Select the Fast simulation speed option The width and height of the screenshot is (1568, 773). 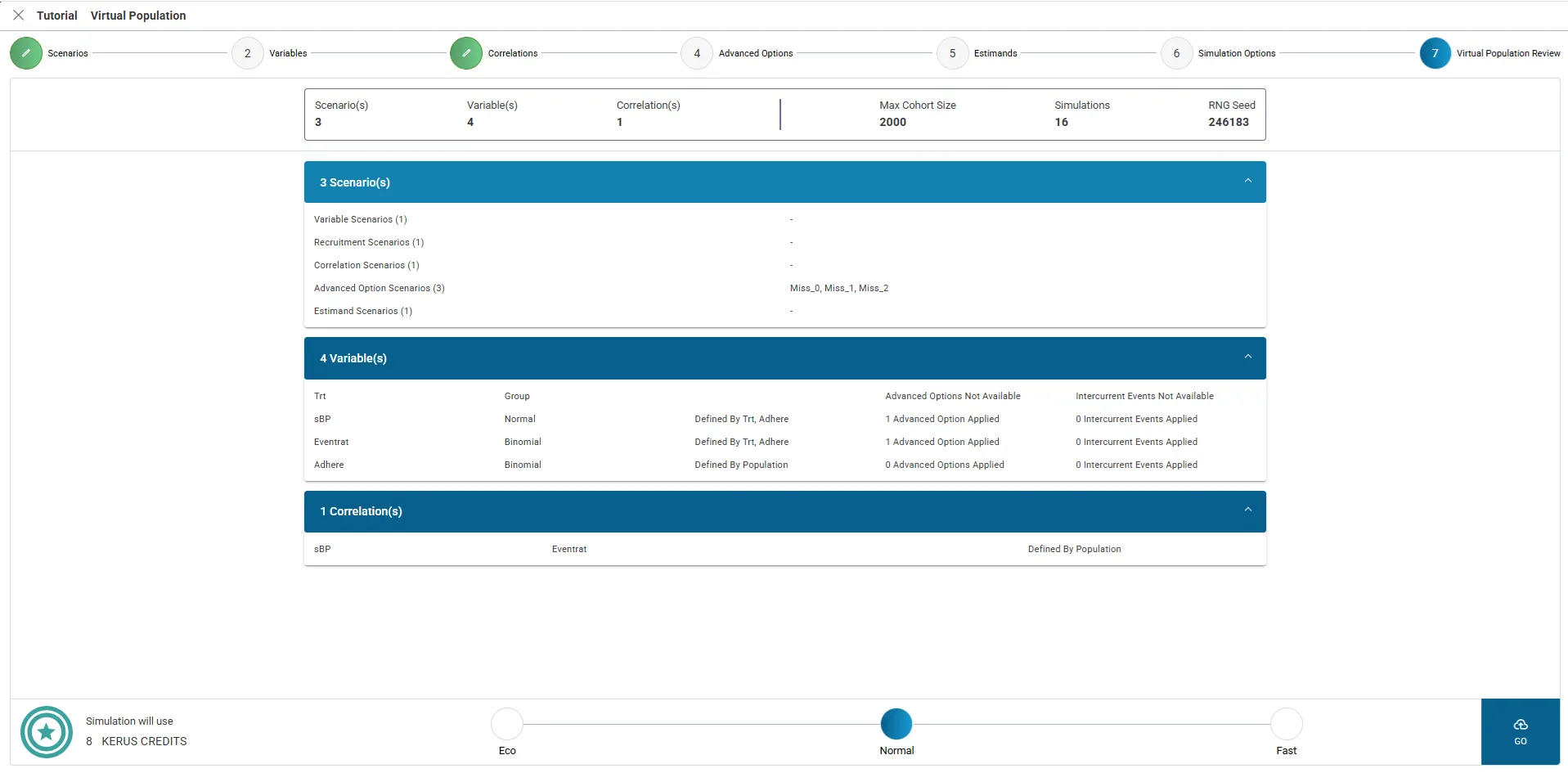coord(1286,724)
